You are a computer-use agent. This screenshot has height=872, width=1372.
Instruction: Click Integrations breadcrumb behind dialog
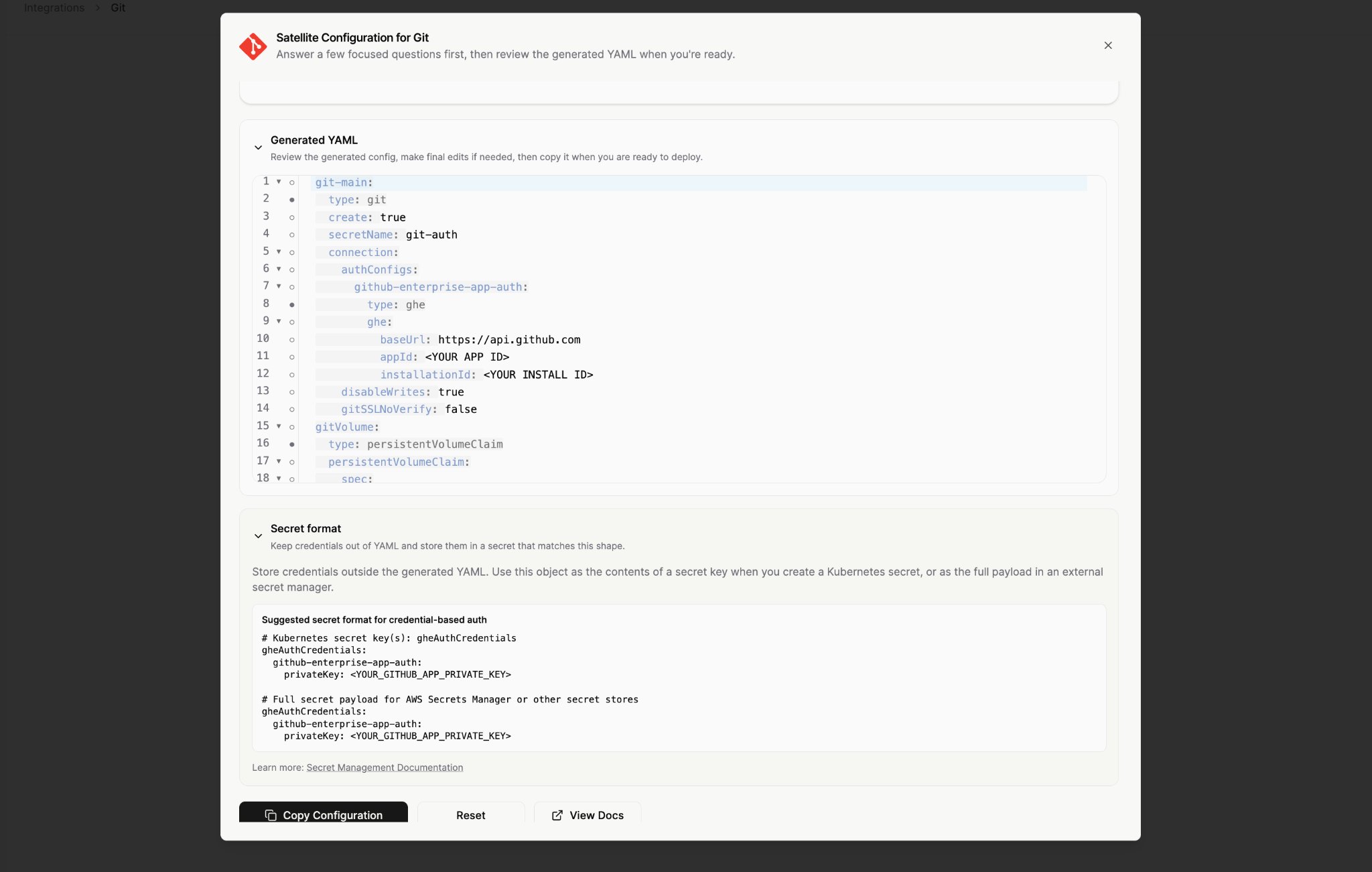click(x=54, y=7)
